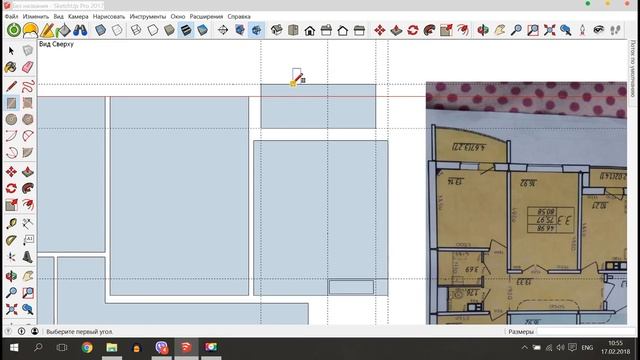Activate the Line pencil tool
This screenshot has width=640, height=360.
(11, 86)
